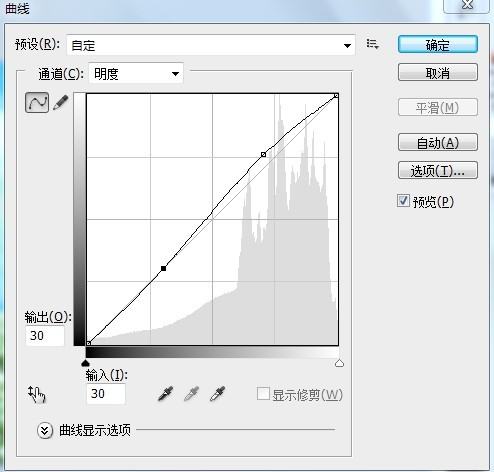This screenshot has width=494, height=472.
Task: Open the preset options menu icon
Action: point(372,44)
